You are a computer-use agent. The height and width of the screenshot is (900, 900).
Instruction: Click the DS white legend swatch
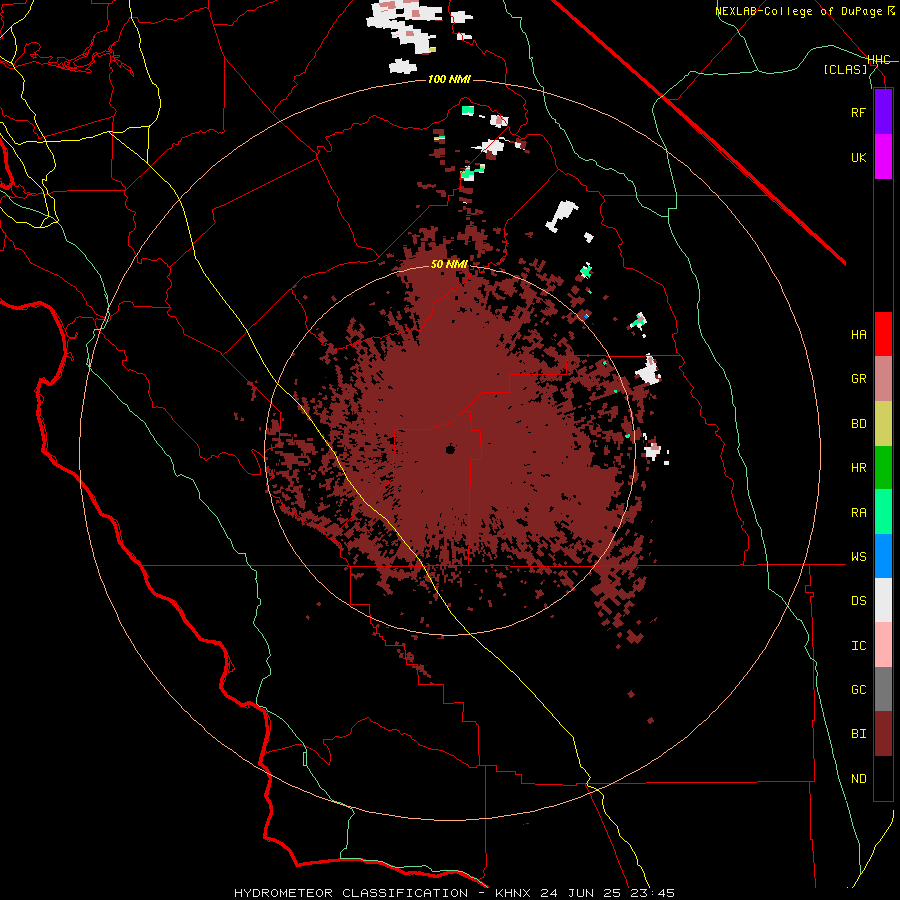[883, 600]
